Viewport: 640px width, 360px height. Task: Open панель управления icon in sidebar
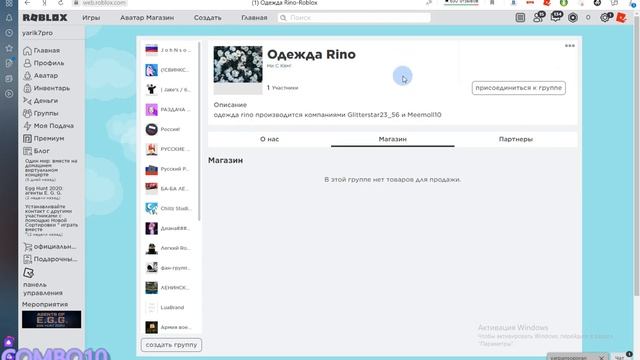pos(29,273)
